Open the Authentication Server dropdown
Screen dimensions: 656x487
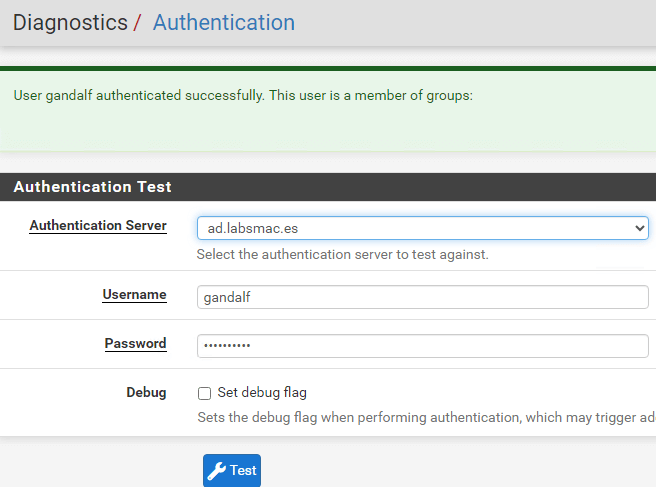[x=422, y=228]
